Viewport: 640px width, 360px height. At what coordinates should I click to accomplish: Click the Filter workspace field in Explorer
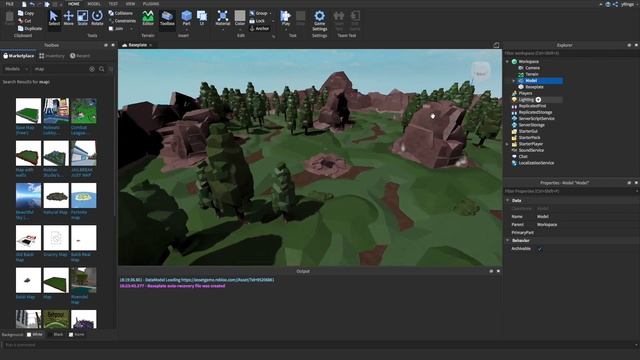pos(571,53)
